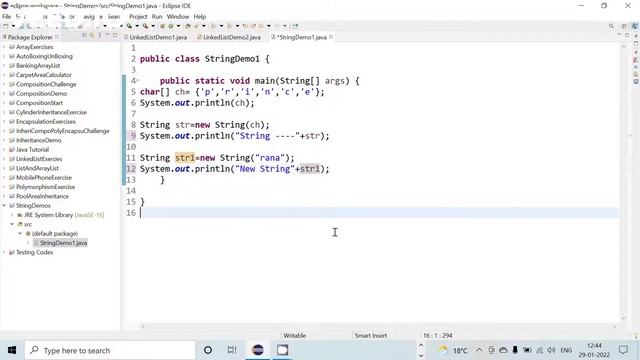Click the Open Perspective icon
The width and height of the screenshot is (640, 360).
624,26
